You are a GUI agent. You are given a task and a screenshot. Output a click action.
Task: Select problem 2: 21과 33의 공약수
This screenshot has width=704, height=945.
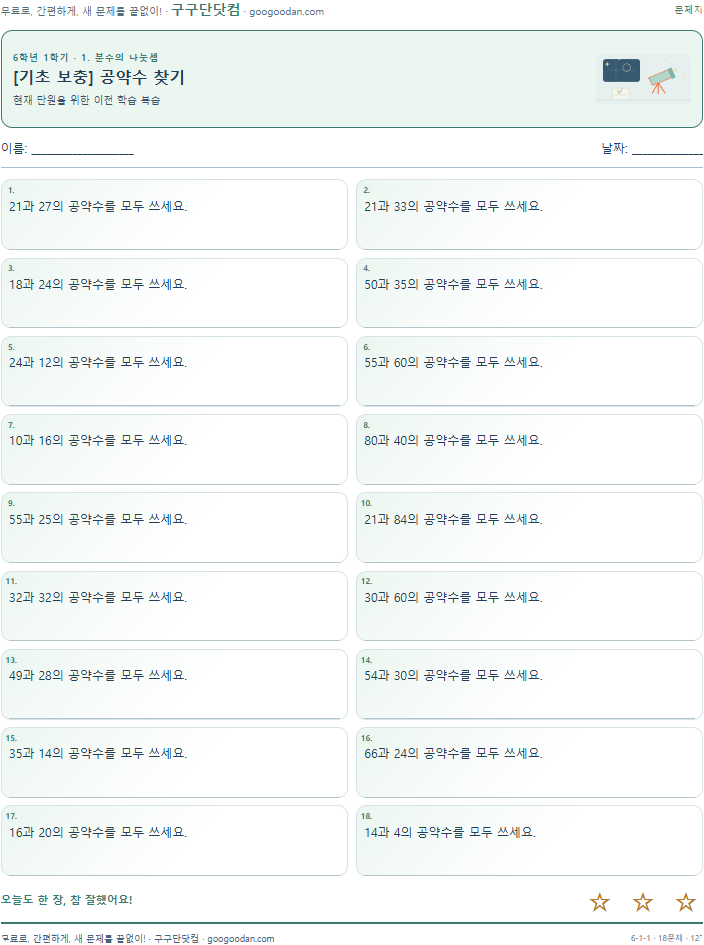tap(529, 215)
